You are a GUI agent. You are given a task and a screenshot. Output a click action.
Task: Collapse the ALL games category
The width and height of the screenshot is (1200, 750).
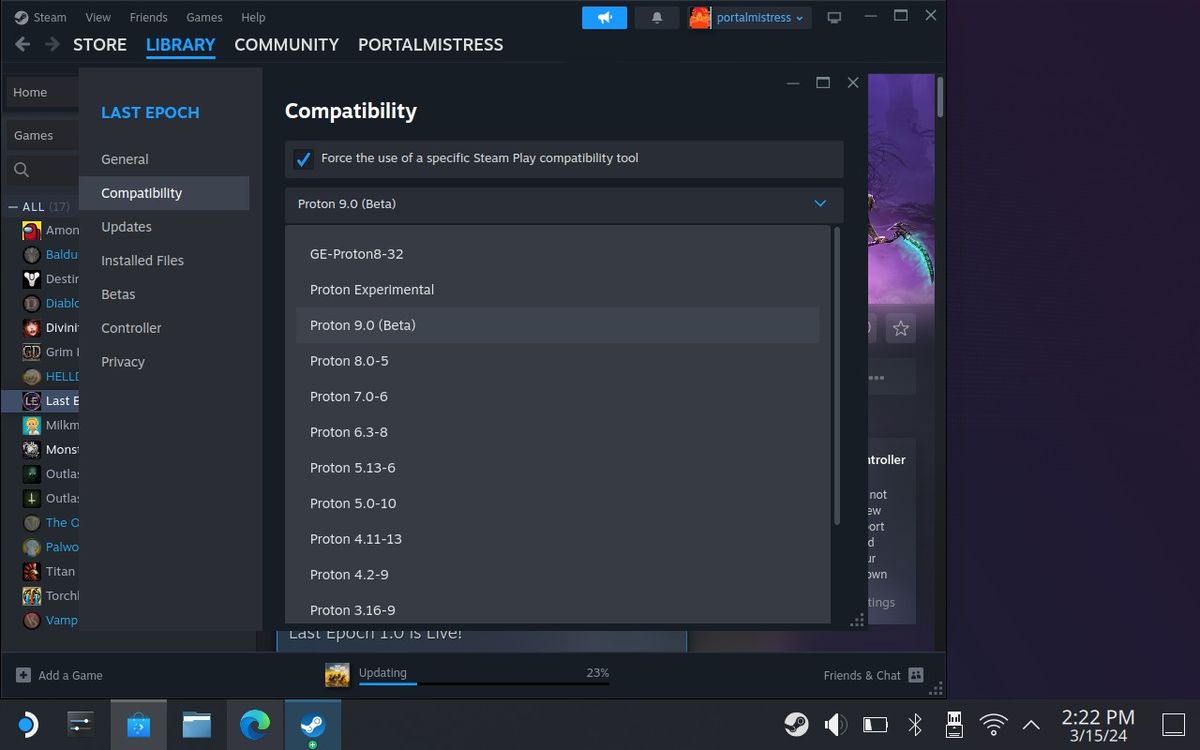point(13,207)
